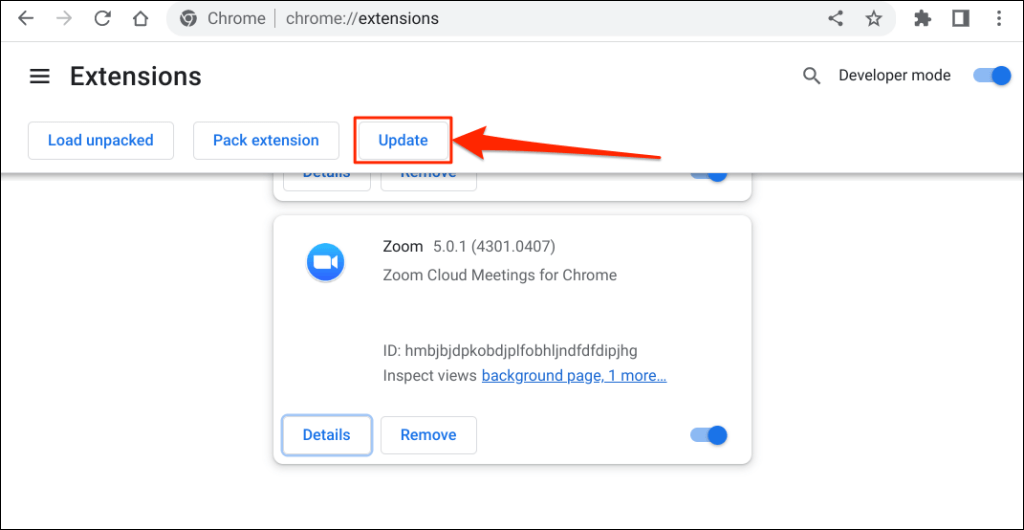Image resolution: width=1024 pixels, height=530 pixels.
Task: Click the Zoom version number 5.0.1
Action: (494, 247)
